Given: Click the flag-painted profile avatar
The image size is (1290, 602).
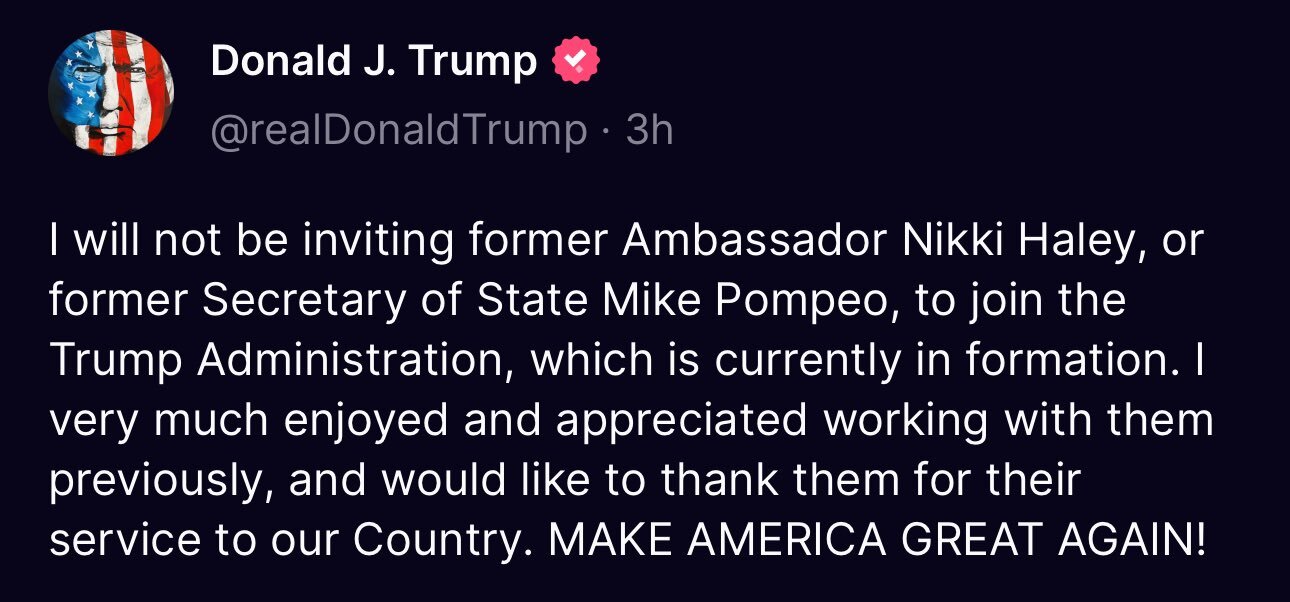Looking at the screenshot, I should tap(112, 93).
